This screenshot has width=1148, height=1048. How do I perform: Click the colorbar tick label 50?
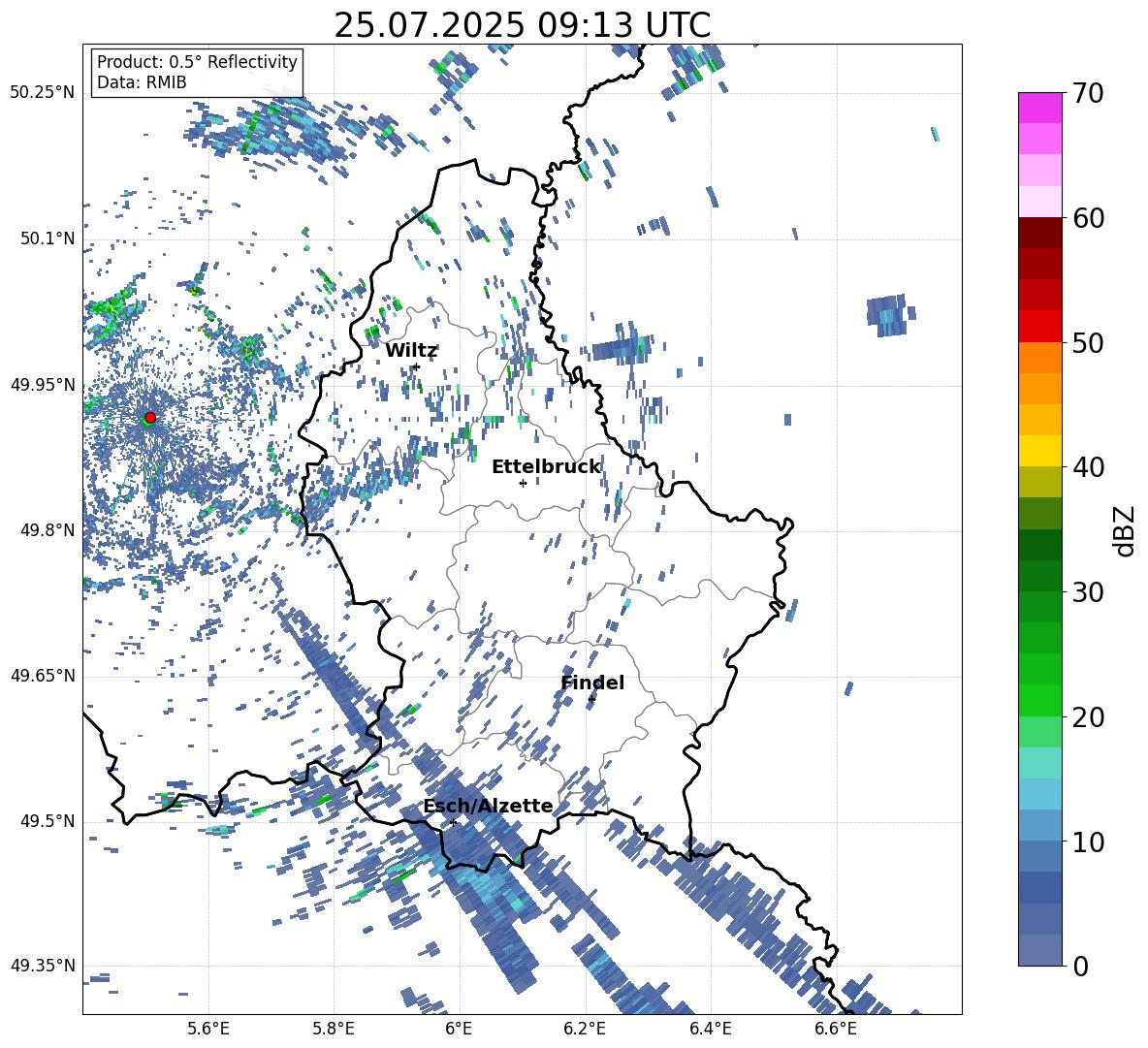(x=1089, y=342)
